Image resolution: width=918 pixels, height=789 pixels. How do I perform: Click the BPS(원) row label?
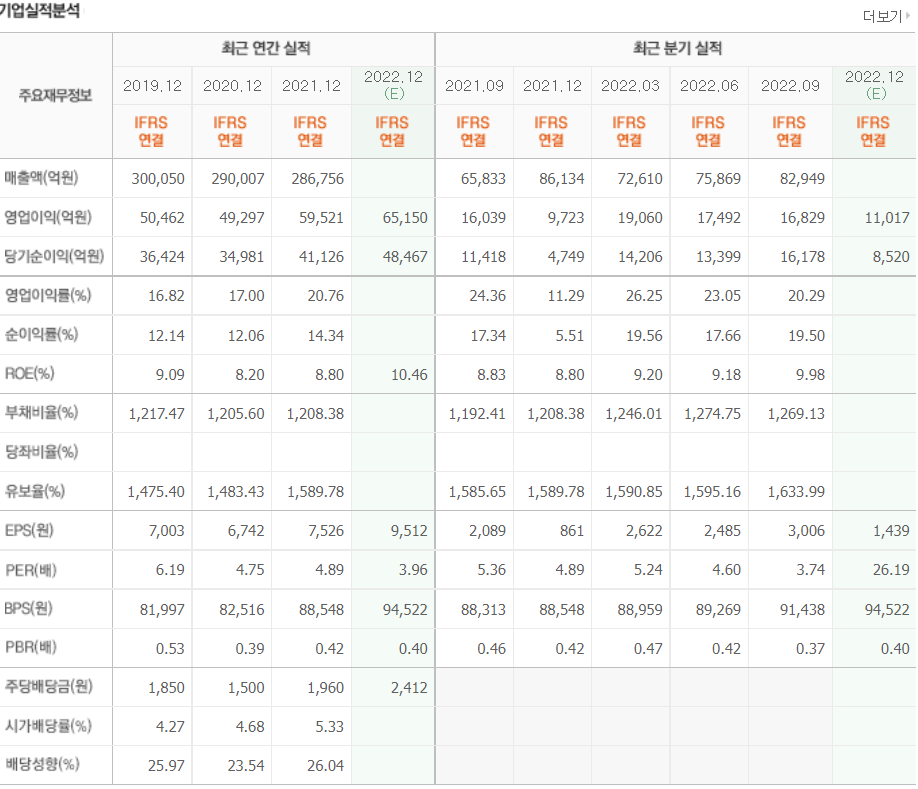28,609
